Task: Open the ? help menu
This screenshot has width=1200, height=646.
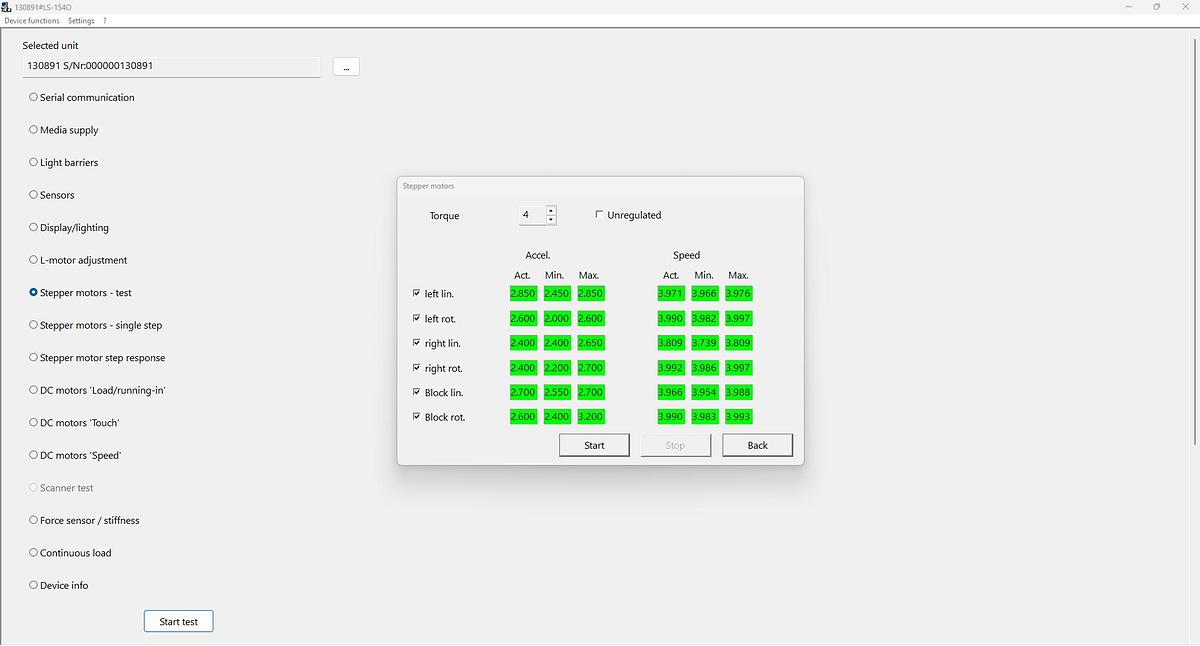Action: (105, 20)
